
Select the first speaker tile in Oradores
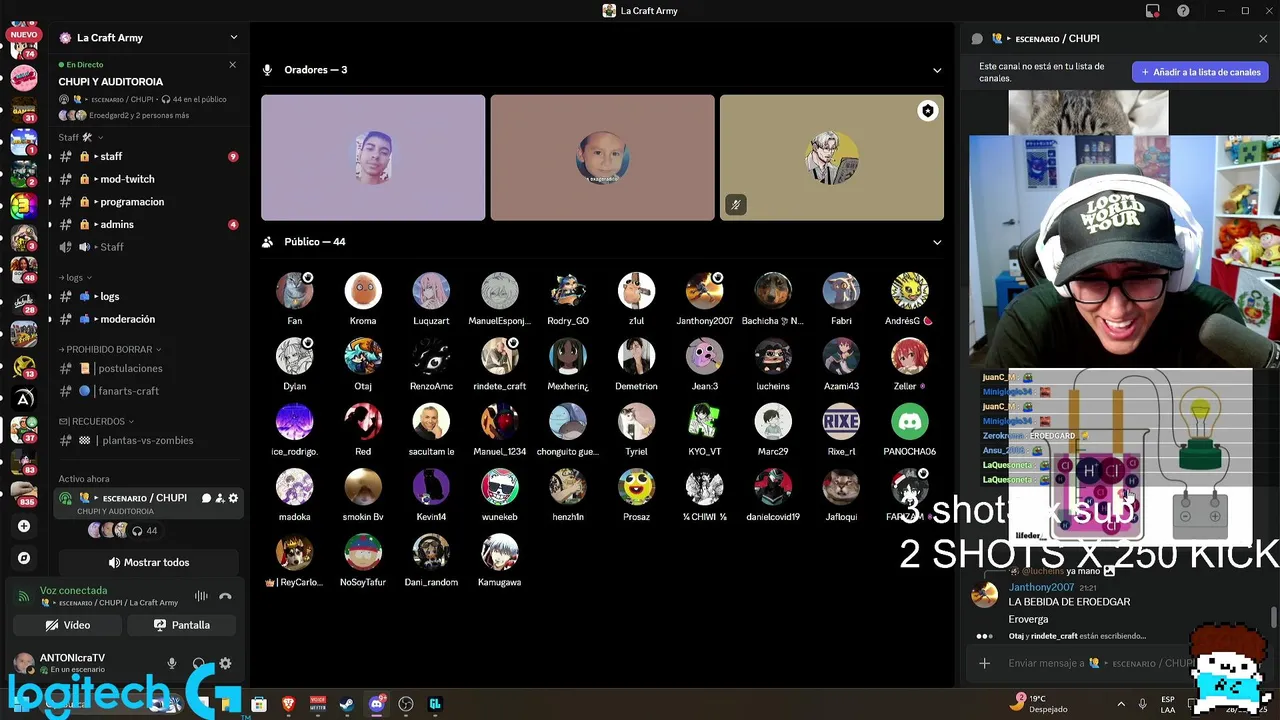click(373, 158)
